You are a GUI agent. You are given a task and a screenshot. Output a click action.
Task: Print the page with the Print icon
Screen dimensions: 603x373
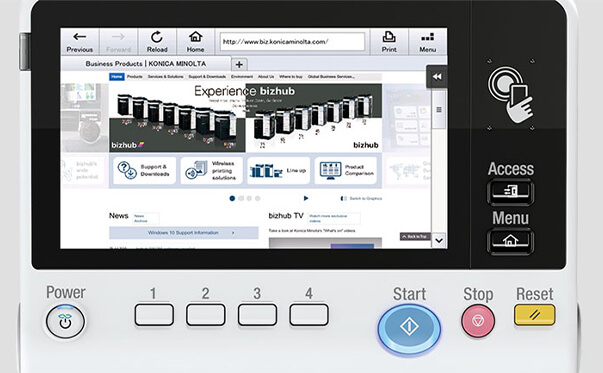pos(389,42)
